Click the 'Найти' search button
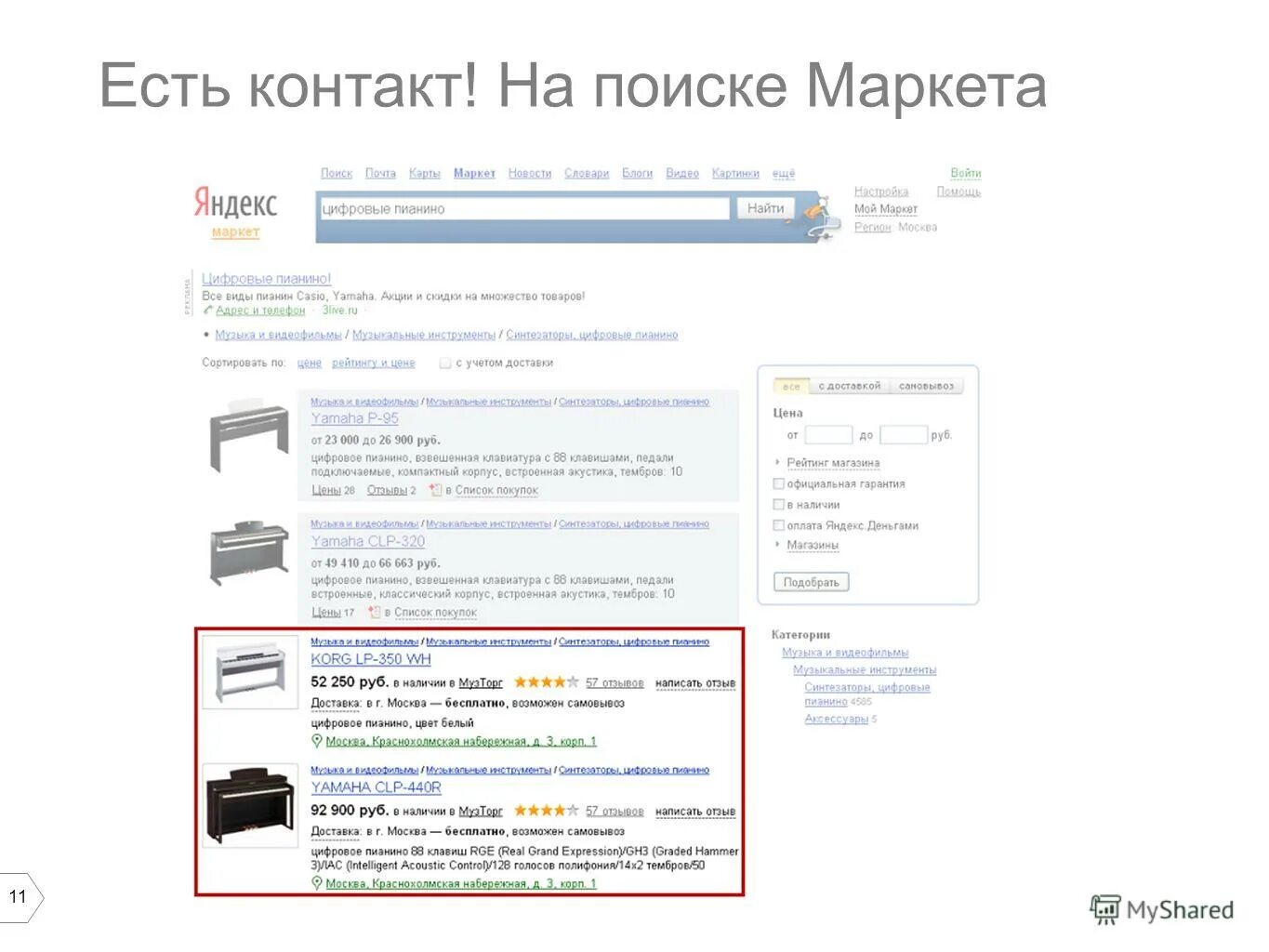 point(766,208)
